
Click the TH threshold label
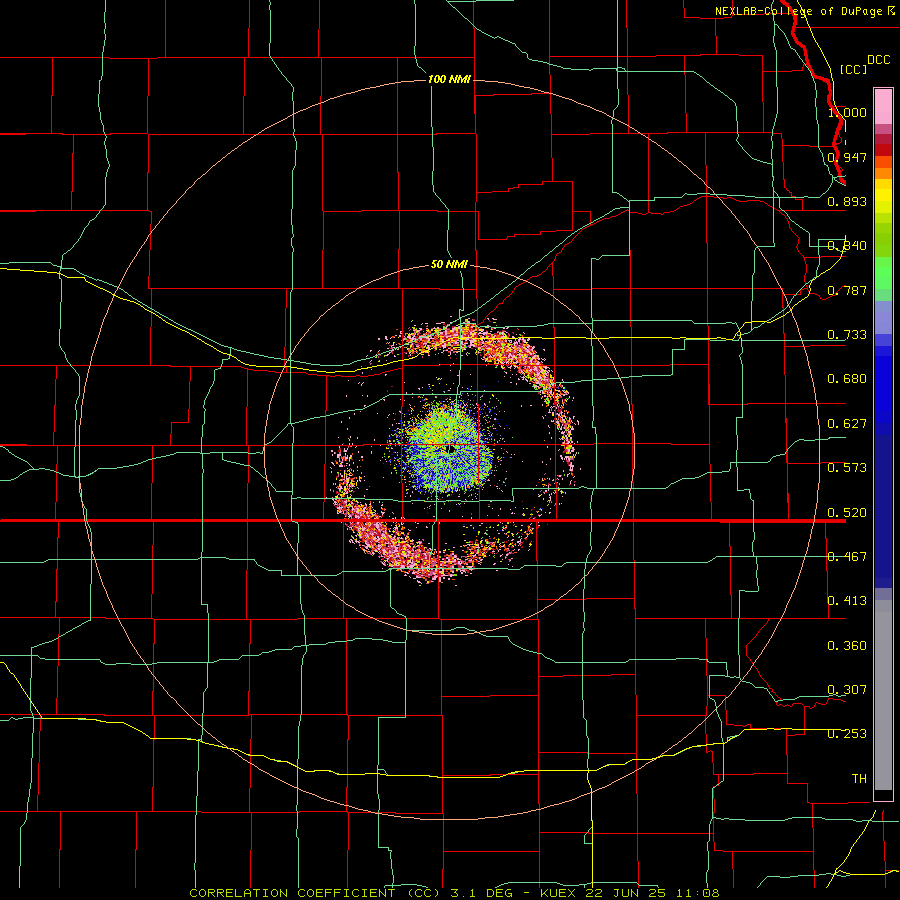pos(859,779)
